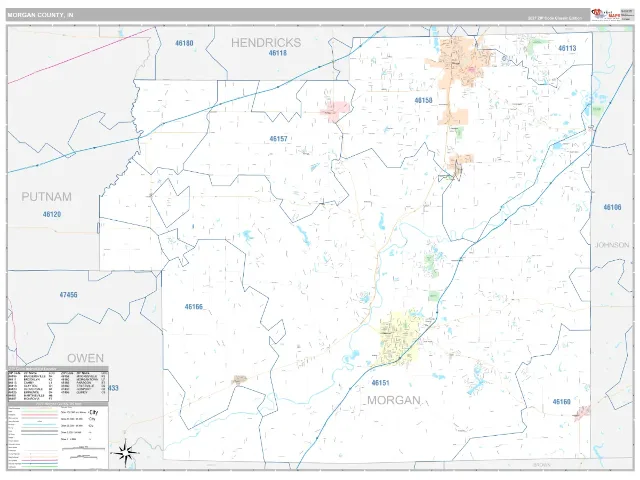The image size is (640, 480).
Task: Select the OWEN county label
Action: [x=85, y=358]
